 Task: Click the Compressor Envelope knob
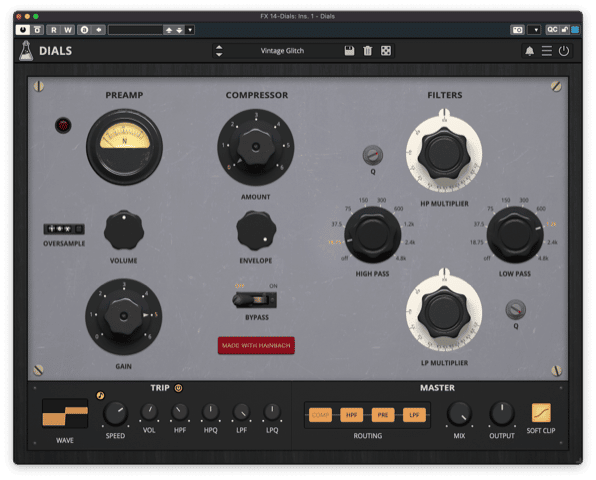[256, 230]
